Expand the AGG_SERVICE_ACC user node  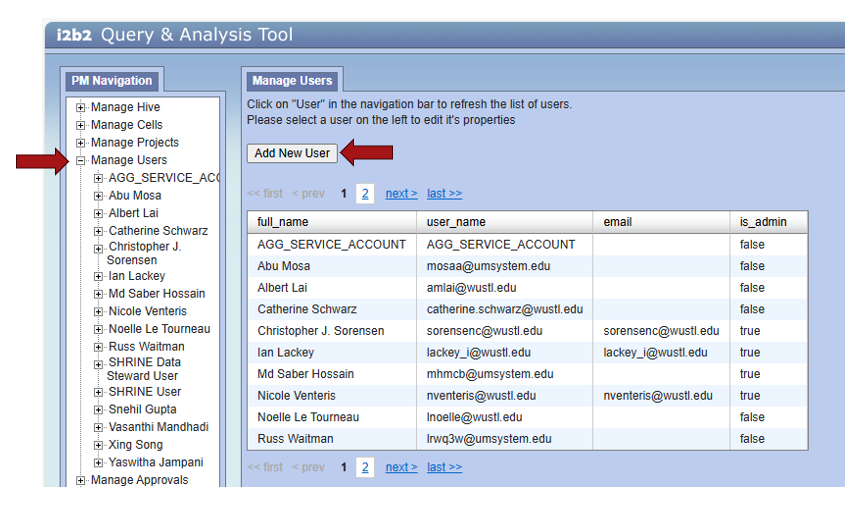(98, 178)
